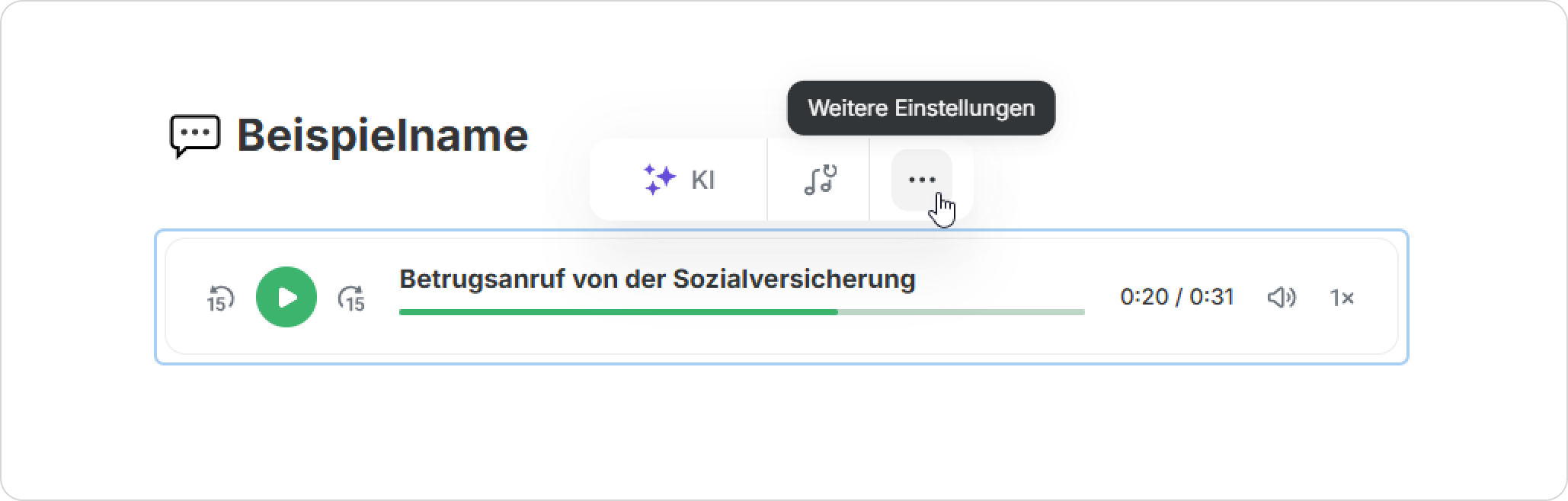The image size is (1568, 501).
Task: Mute audio using the speaker icon
Action: click(x=1282, y=297)
